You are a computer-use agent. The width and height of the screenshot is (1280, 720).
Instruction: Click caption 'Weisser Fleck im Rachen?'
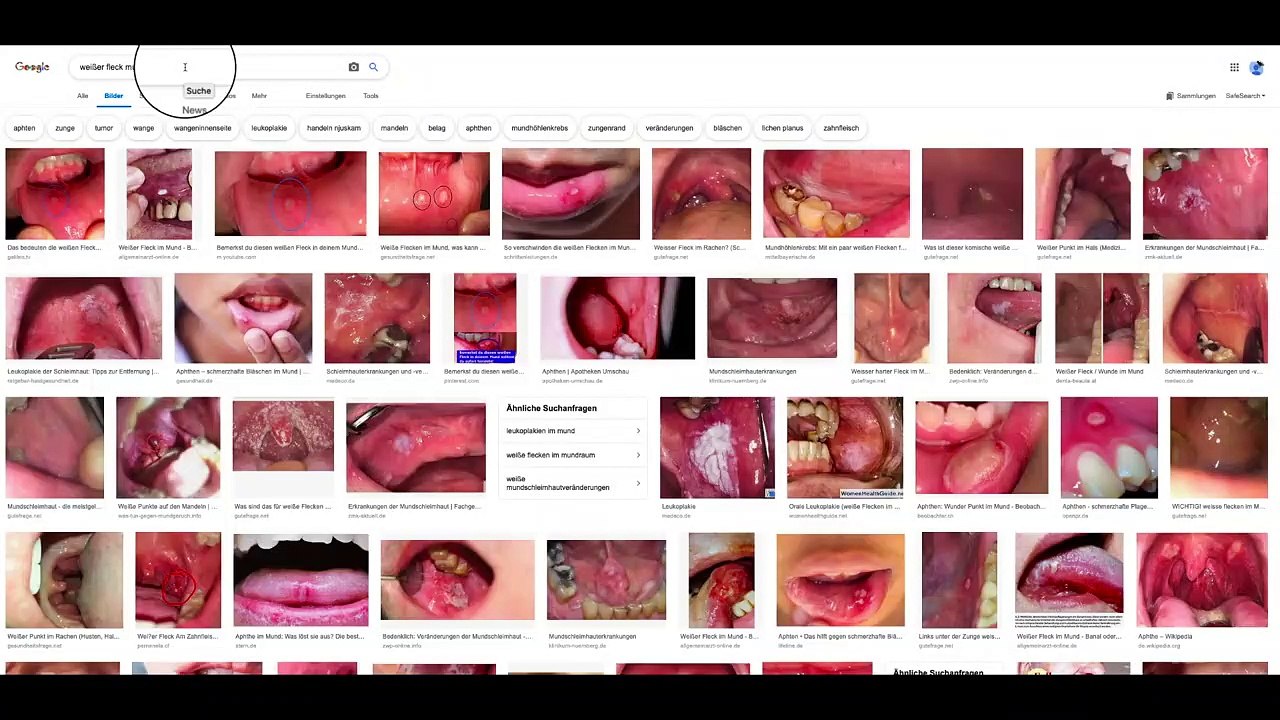pyautogui.click(x=697, y=247)
